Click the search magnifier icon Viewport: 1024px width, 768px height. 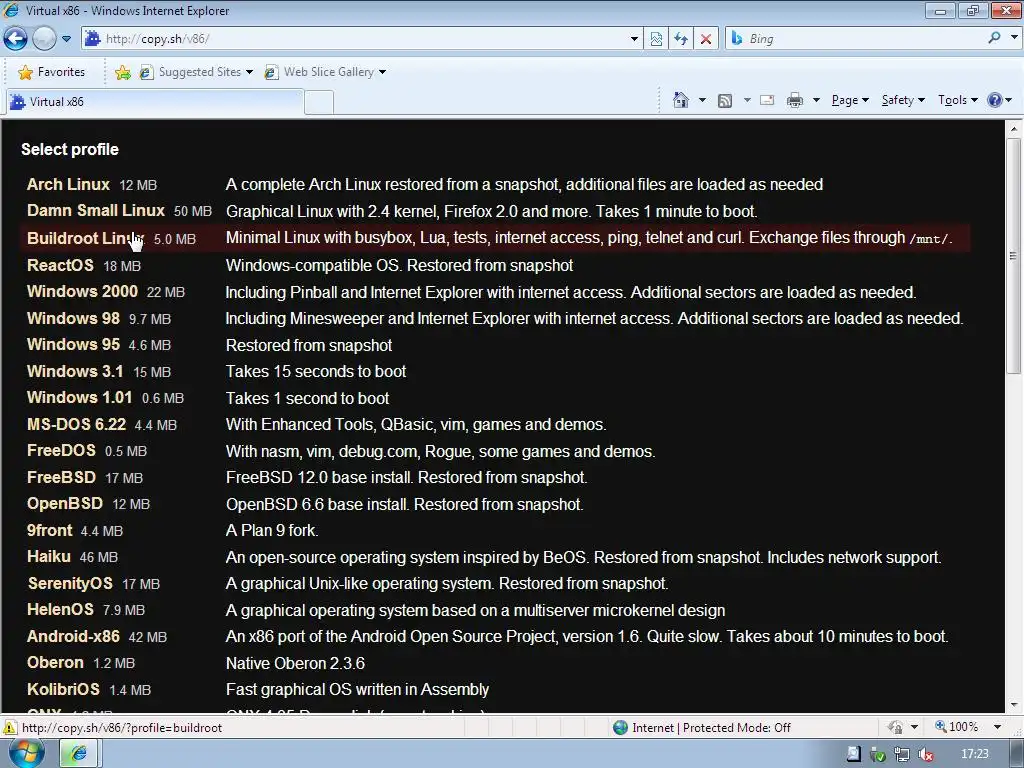tap(994, 38)
